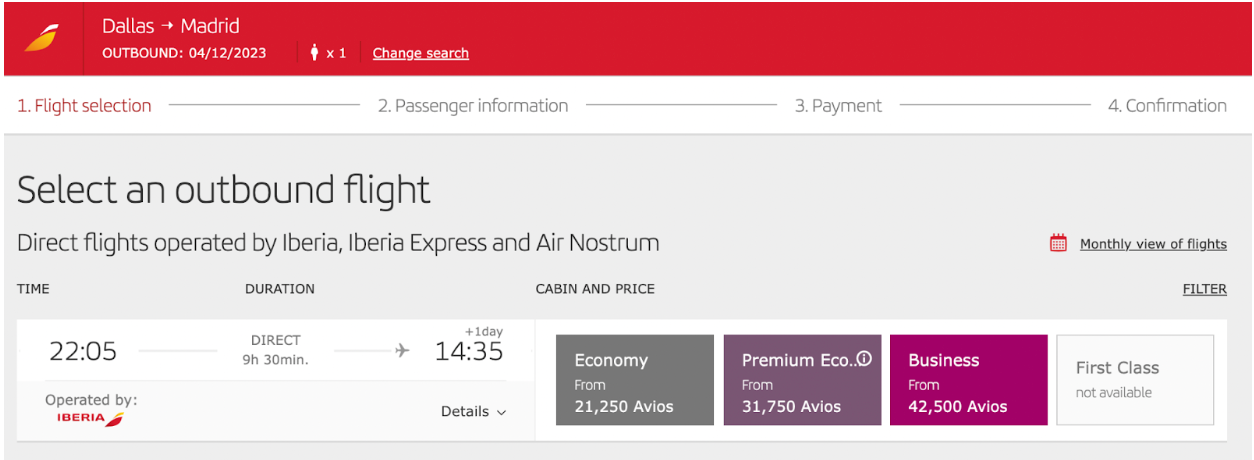The width and height of the screenshot is (1254, 460).
Task: Go to step 3 Payment
Action: [838, 106]
